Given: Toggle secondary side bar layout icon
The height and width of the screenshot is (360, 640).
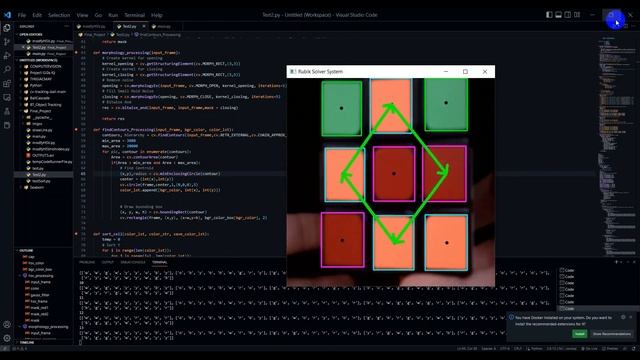Looking at the screenshot, I should point(568,15).
